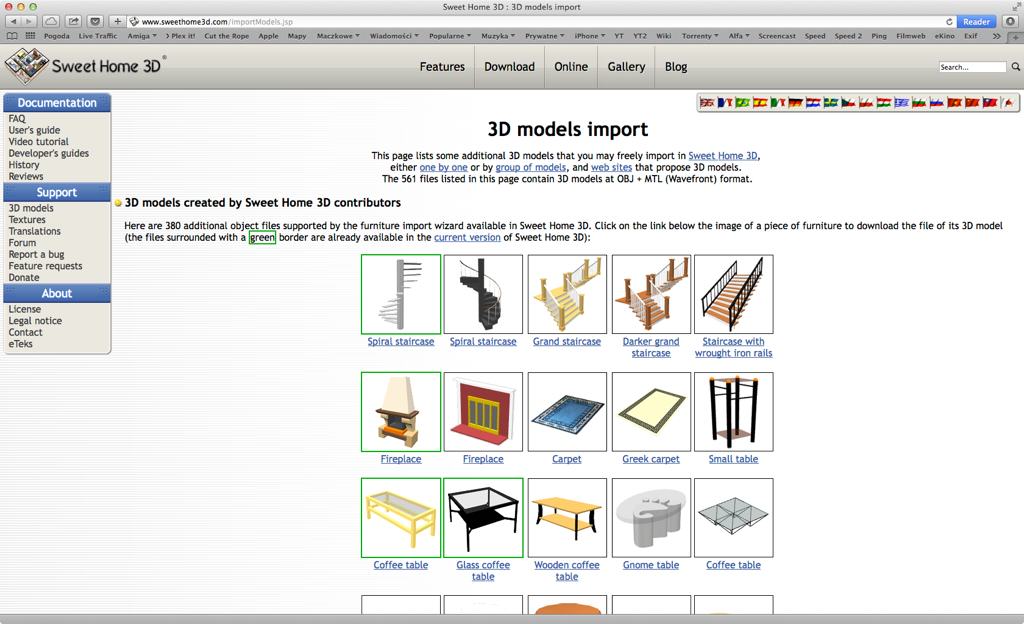
Task: Go to the Download navigation tab
Action: pyautogui.click(x=509, y=67)
